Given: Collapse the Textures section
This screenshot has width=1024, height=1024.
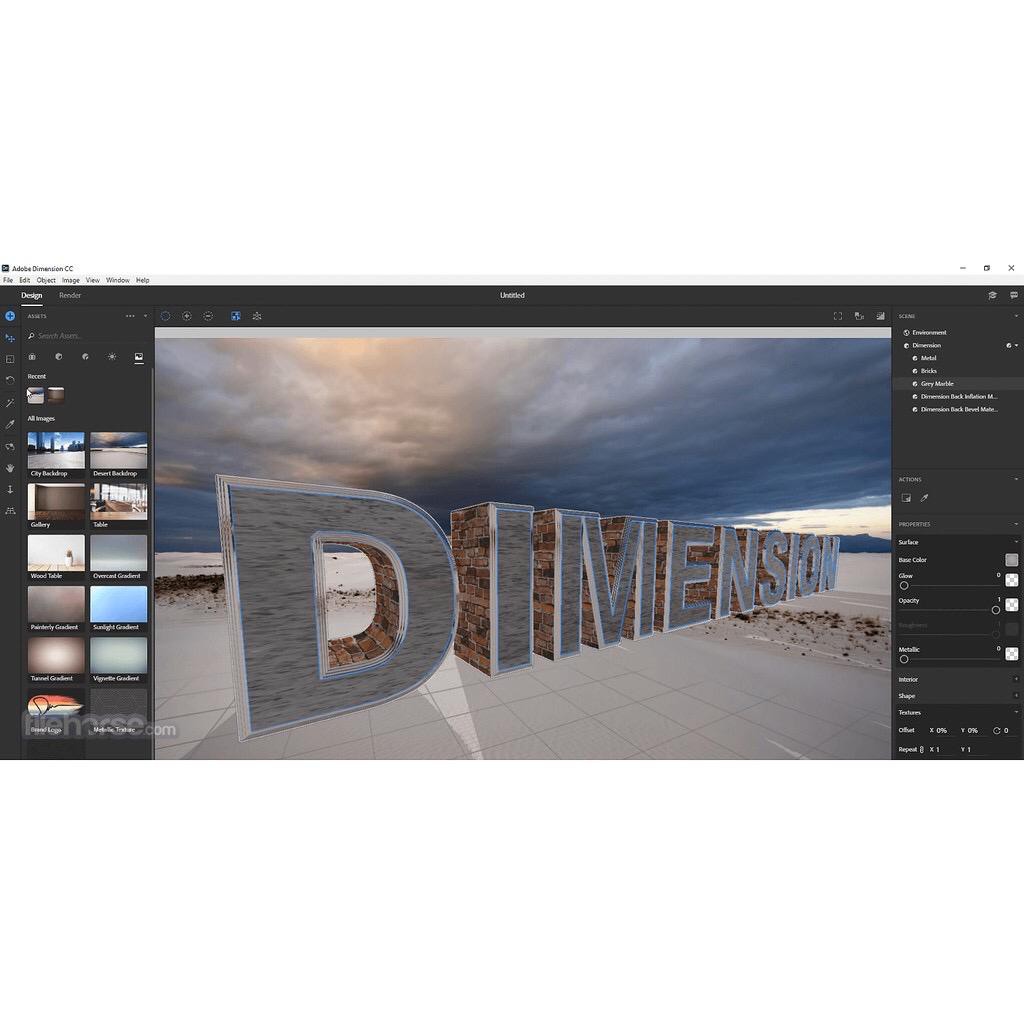Looking at the screenshot, I should pyautogui.click(x=1016, y=712).
